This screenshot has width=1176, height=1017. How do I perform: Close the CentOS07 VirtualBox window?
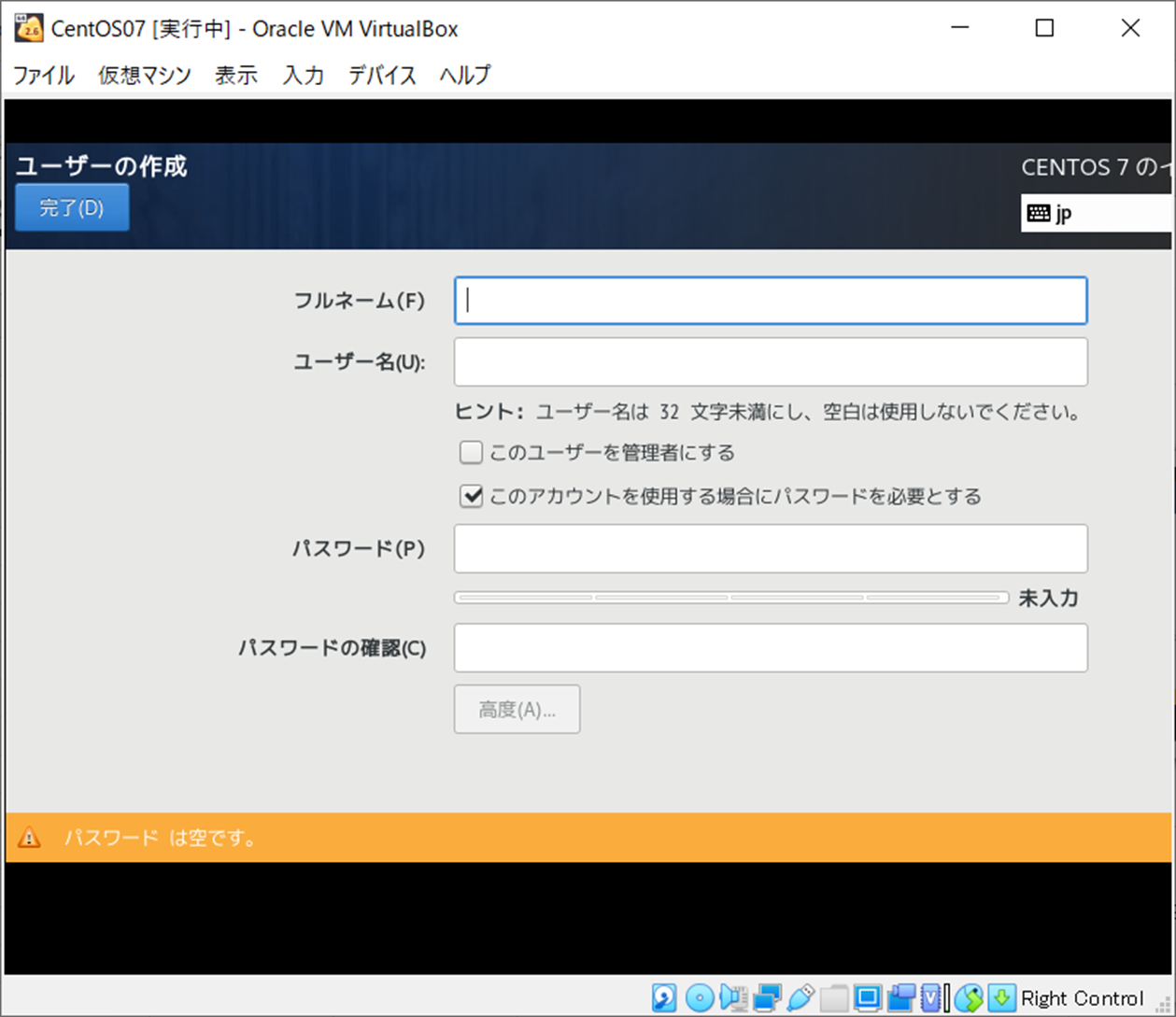point(1130,28)
